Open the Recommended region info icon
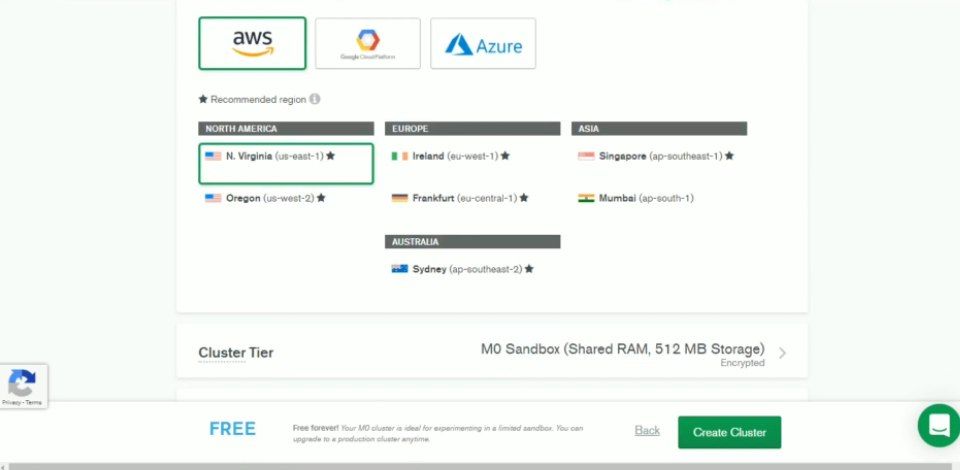This screenshot has width=960, height=470. coord(315,99)
